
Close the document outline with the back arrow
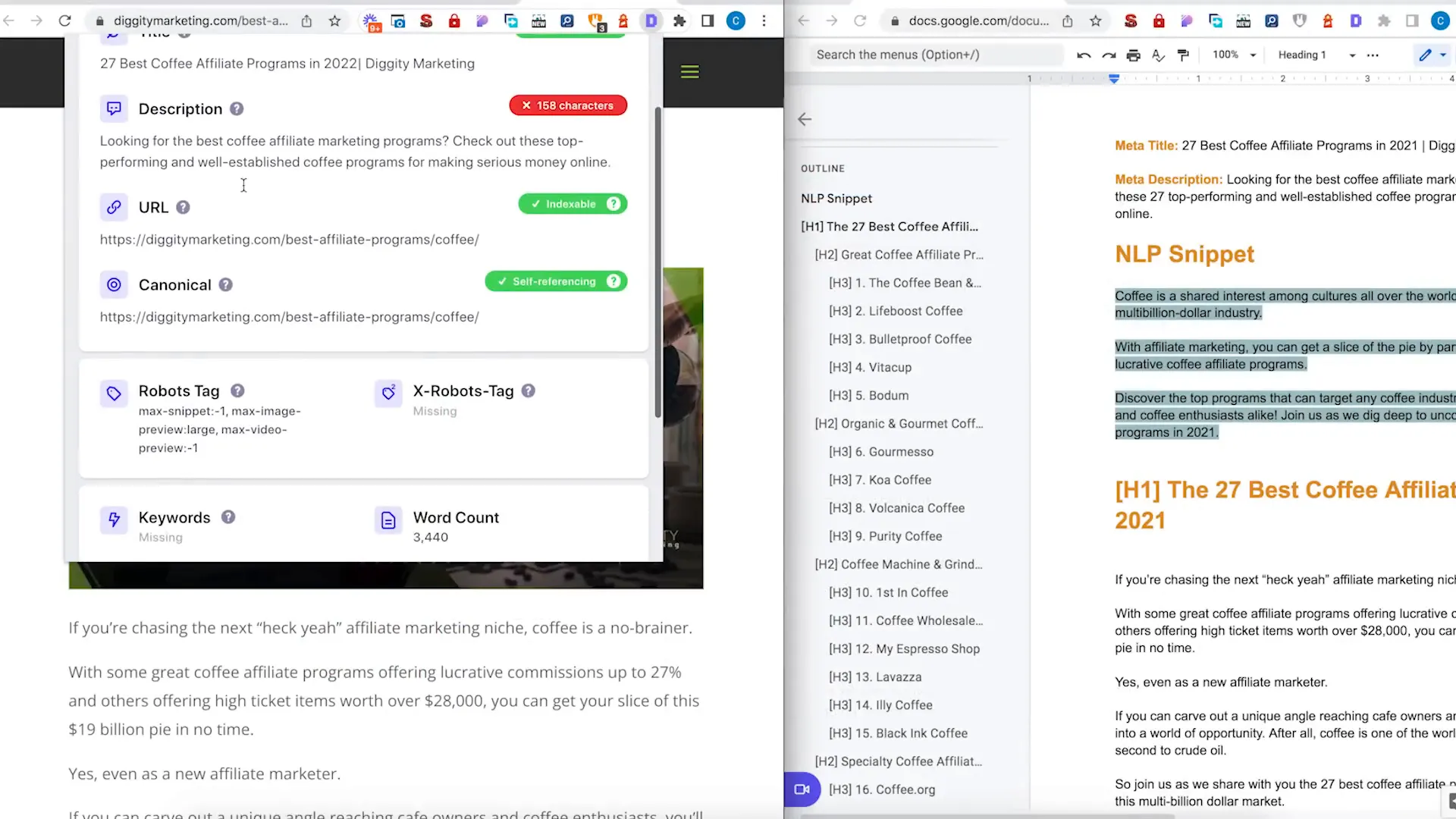(x=805, y=119)
